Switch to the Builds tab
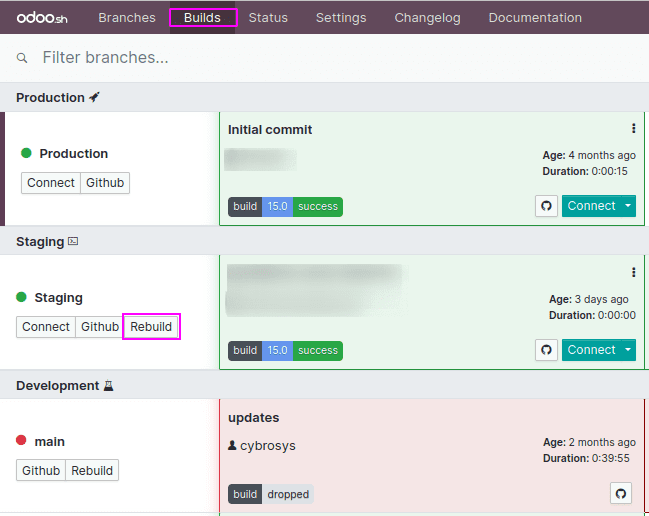The width and height of the screenshot is (649, 516). click(202, 17)
